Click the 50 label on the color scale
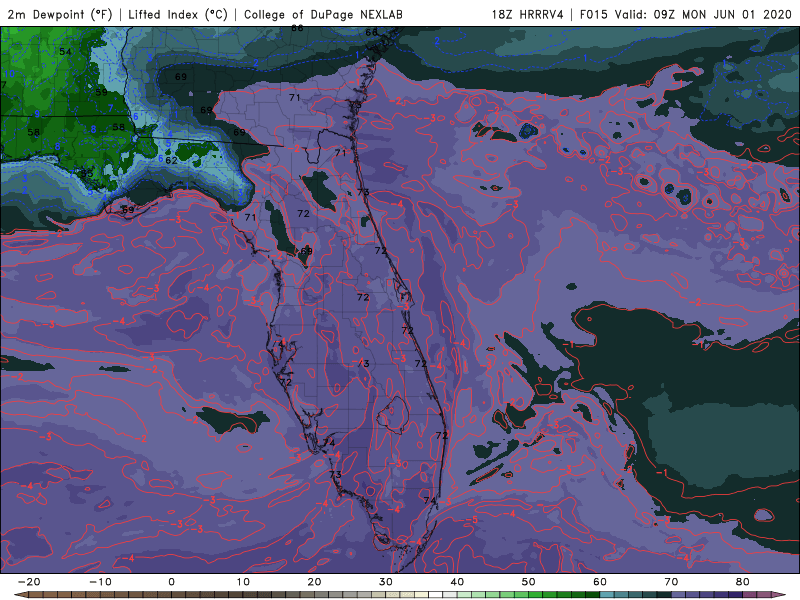Screen dimensions: 800x600 tap(529, 582)
